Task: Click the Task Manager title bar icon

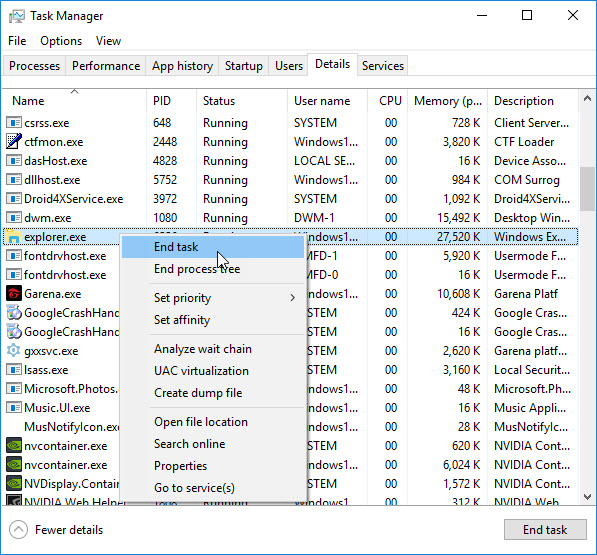Action: (16, 16)
